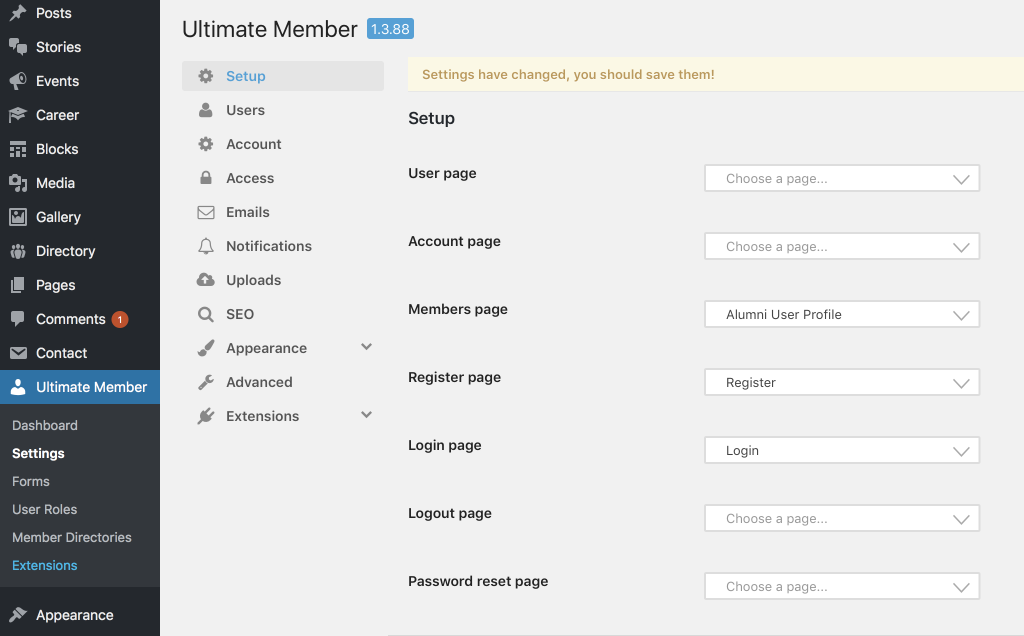
Task: Click the Uploads cloud icon
Action: coord(206,279)
